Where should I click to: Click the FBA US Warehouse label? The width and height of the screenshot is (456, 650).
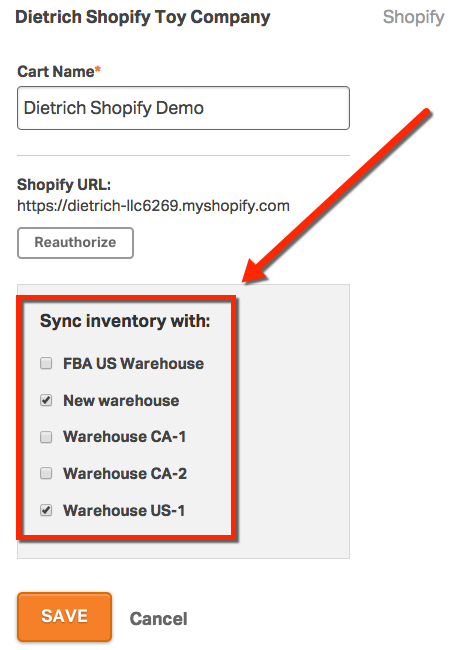click(x=133, y=364)
